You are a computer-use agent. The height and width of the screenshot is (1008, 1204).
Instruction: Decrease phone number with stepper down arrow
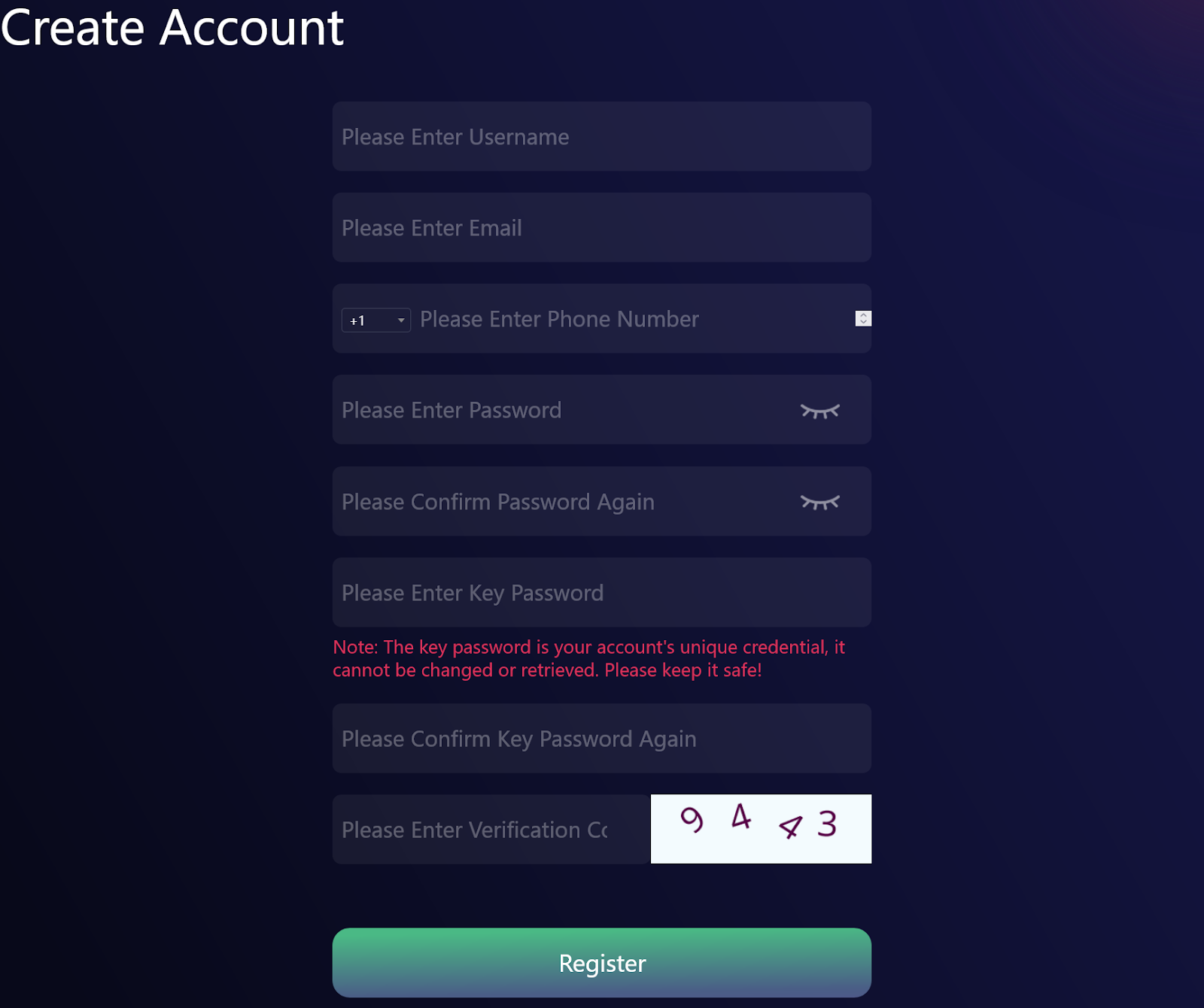[x=863, y=323]
